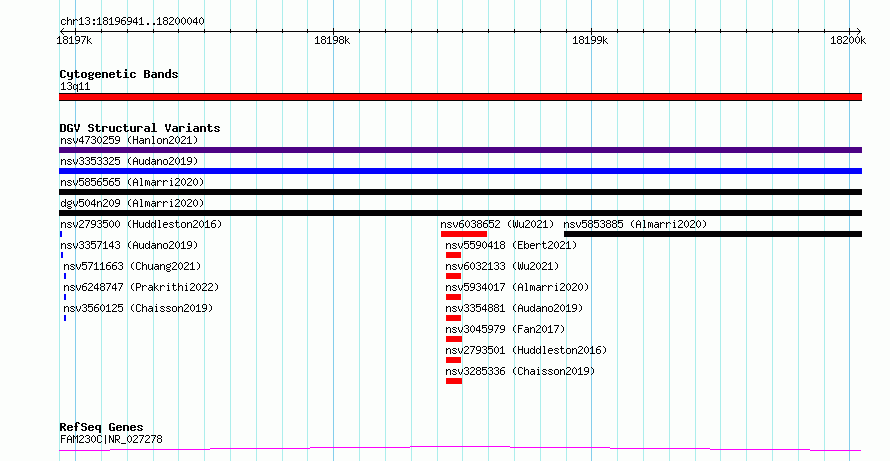The image size is (890, 461).
Task: Click red bar under nsv6032133
Action: tap(454, 276)
